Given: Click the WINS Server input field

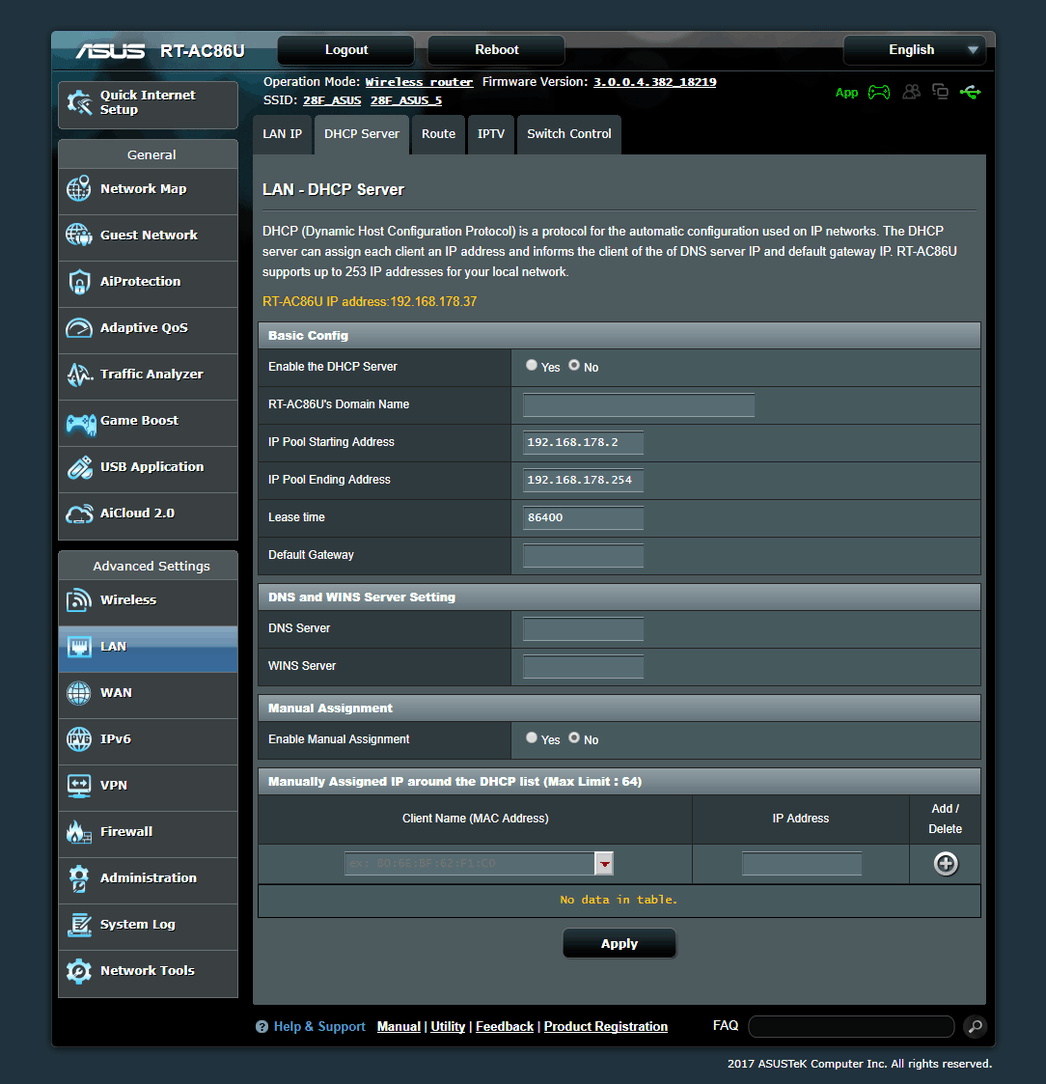Looking at the screenshot, I should pyautogui.click(x=583, y=667).
